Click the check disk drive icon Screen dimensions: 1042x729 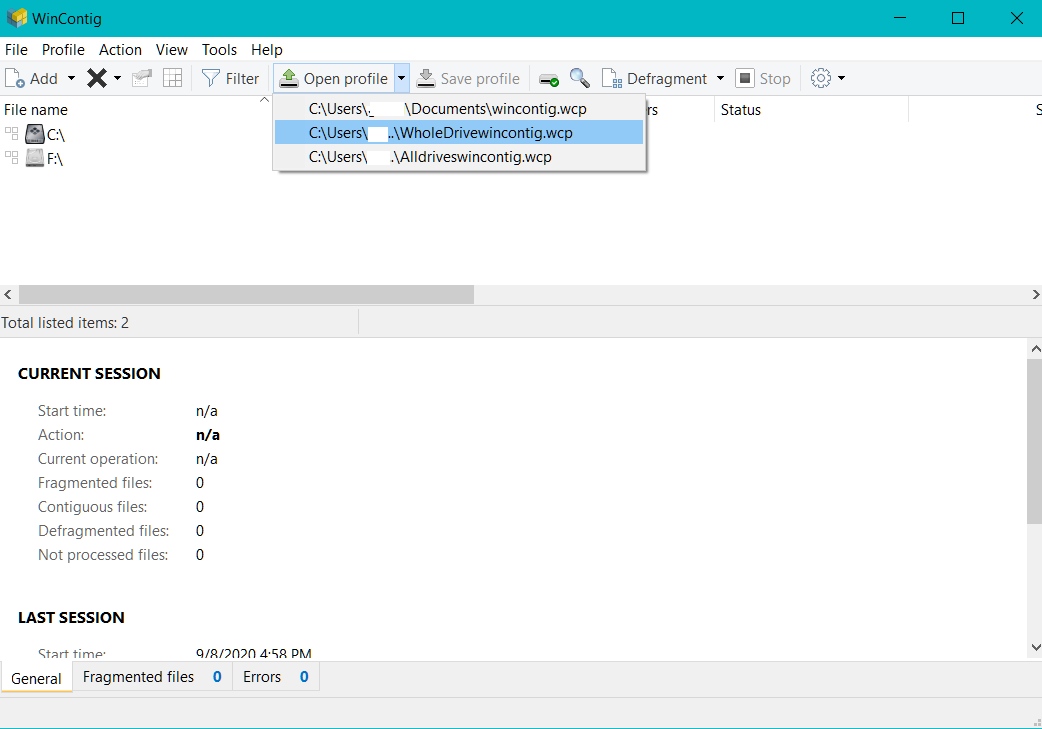(x=549, y=80)
